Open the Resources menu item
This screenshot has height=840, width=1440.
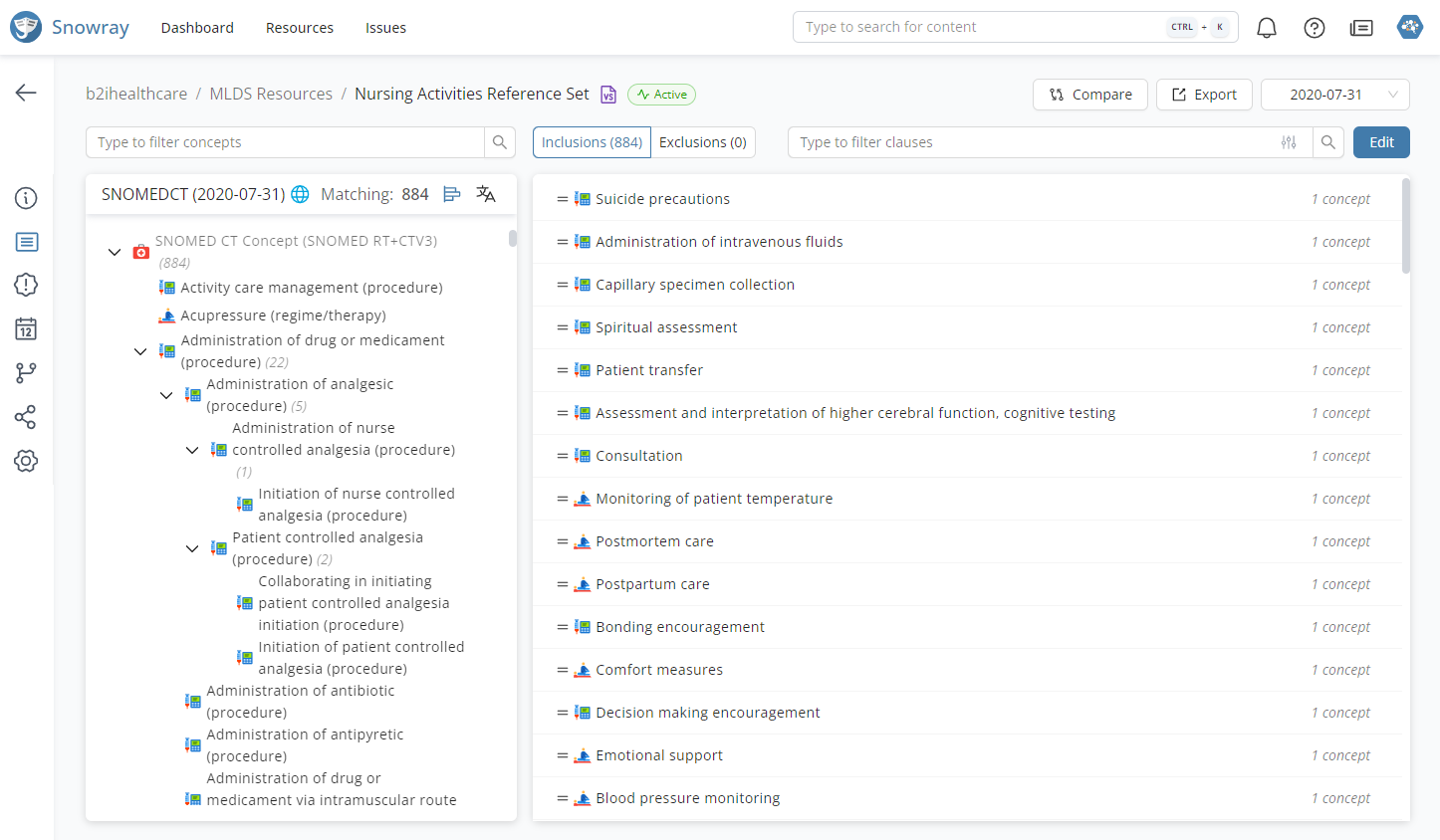click(299, 28)
